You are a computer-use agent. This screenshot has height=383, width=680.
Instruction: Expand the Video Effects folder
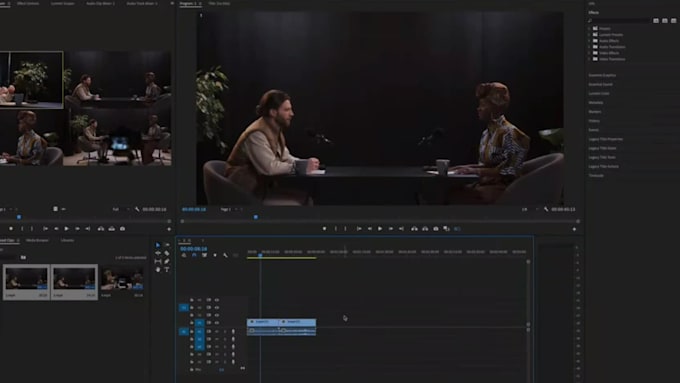tap(589, 53)
